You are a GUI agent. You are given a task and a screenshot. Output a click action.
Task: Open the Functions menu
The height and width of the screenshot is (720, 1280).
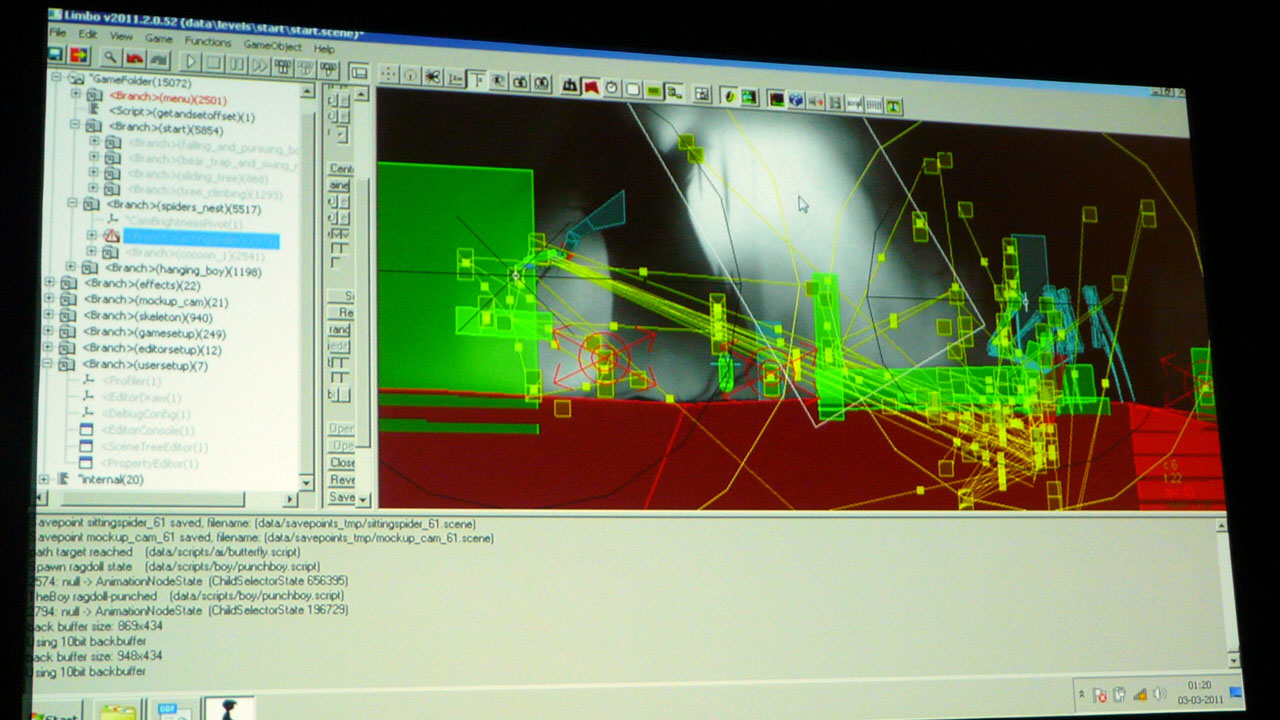tap(208, 42)
